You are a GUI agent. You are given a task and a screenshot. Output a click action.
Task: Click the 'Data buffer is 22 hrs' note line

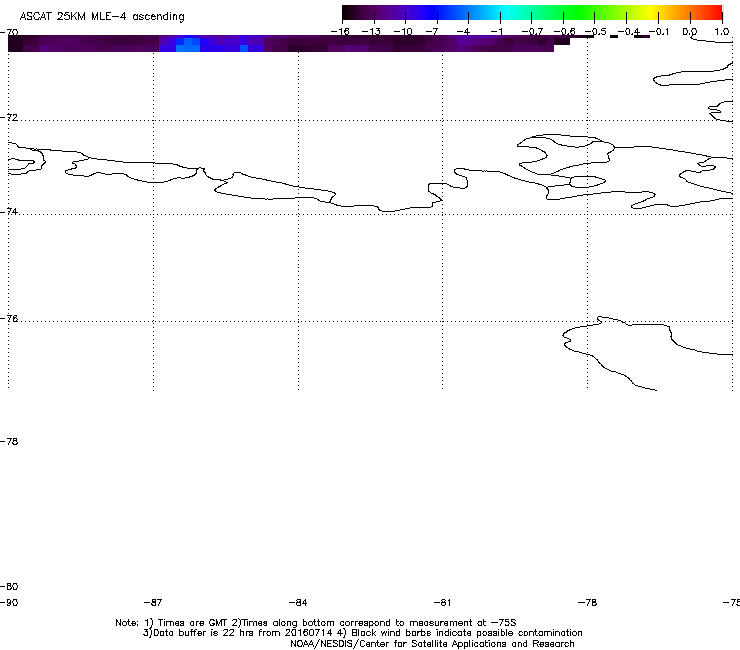(x=362, y=633)
